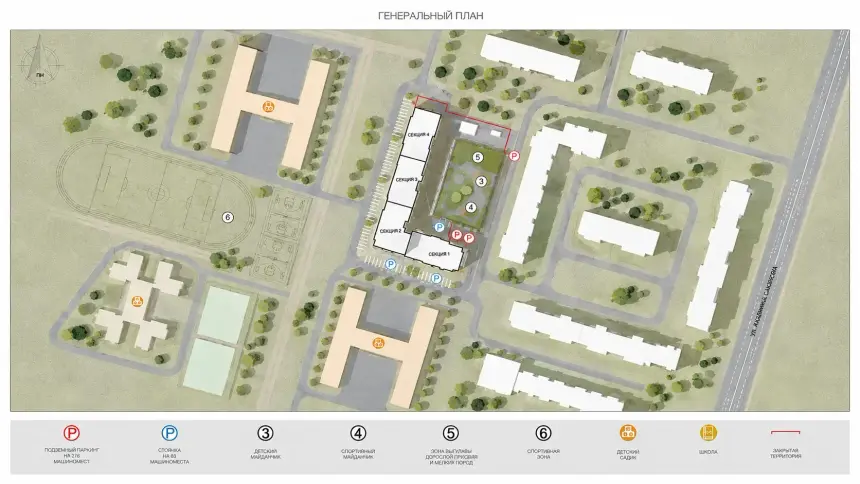860x484 pixels.
Task: Select the kindergarten icon in the legend
Action: click(628, 433)
